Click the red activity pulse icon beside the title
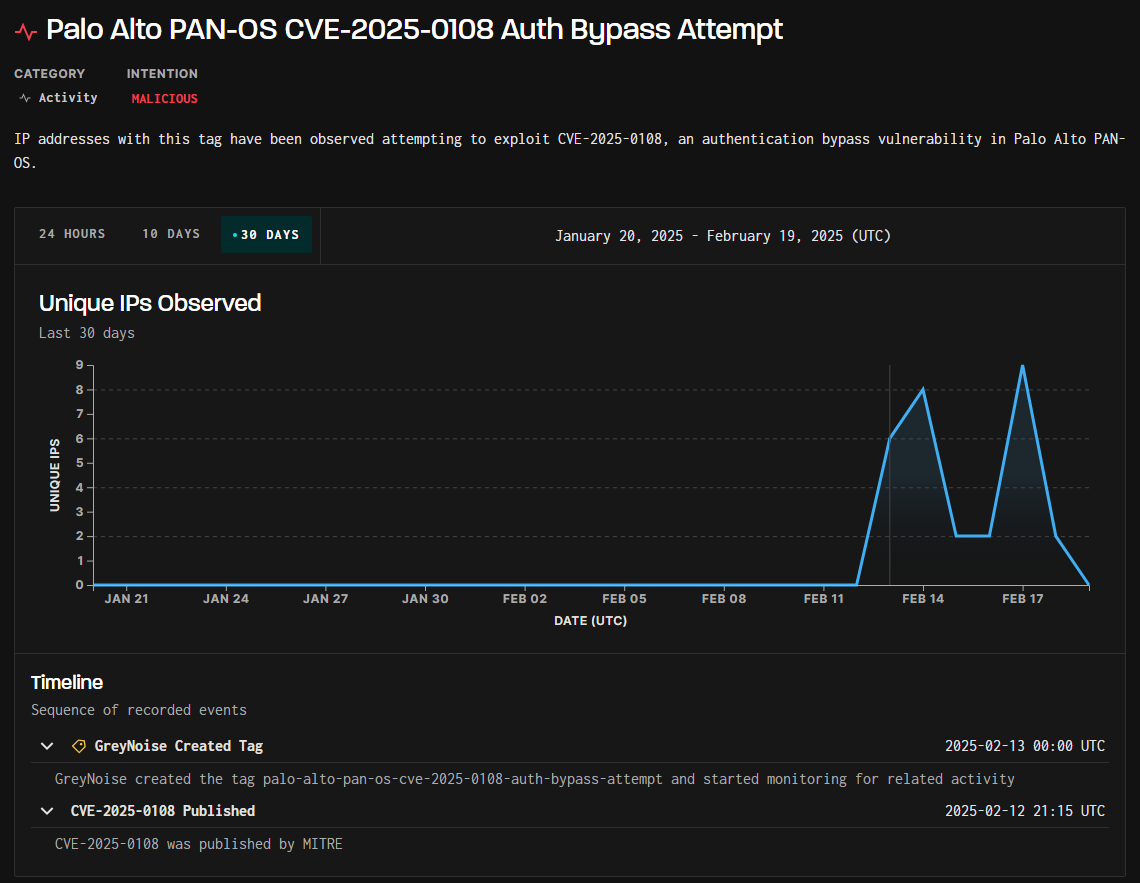Screen dimensions: 1140x883 point(26,31)
